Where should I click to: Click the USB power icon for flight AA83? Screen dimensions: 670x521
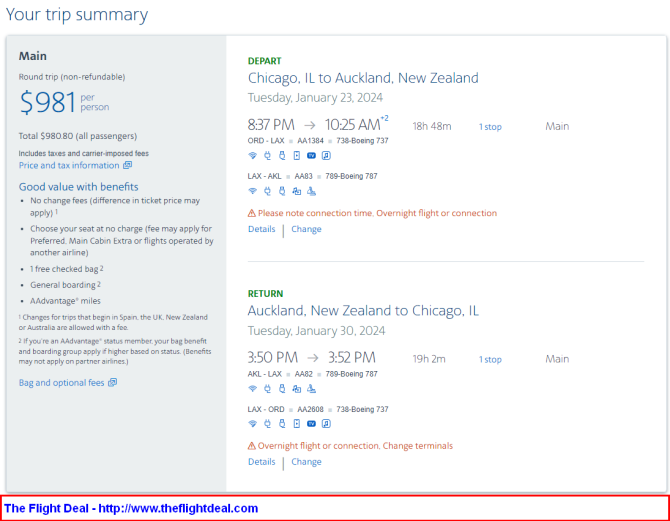tap(282, 191)
